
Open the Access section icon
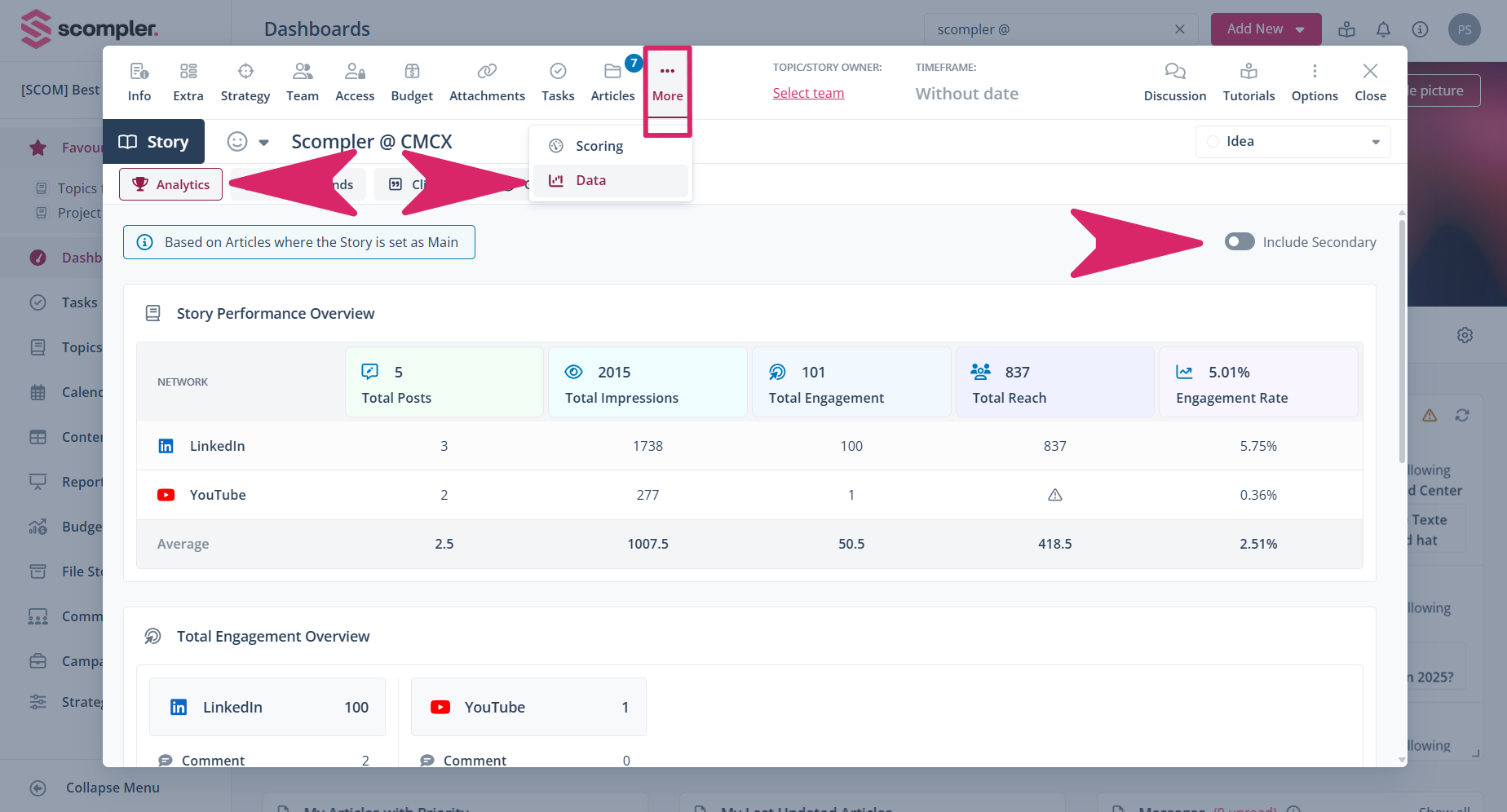pos(355,72)
